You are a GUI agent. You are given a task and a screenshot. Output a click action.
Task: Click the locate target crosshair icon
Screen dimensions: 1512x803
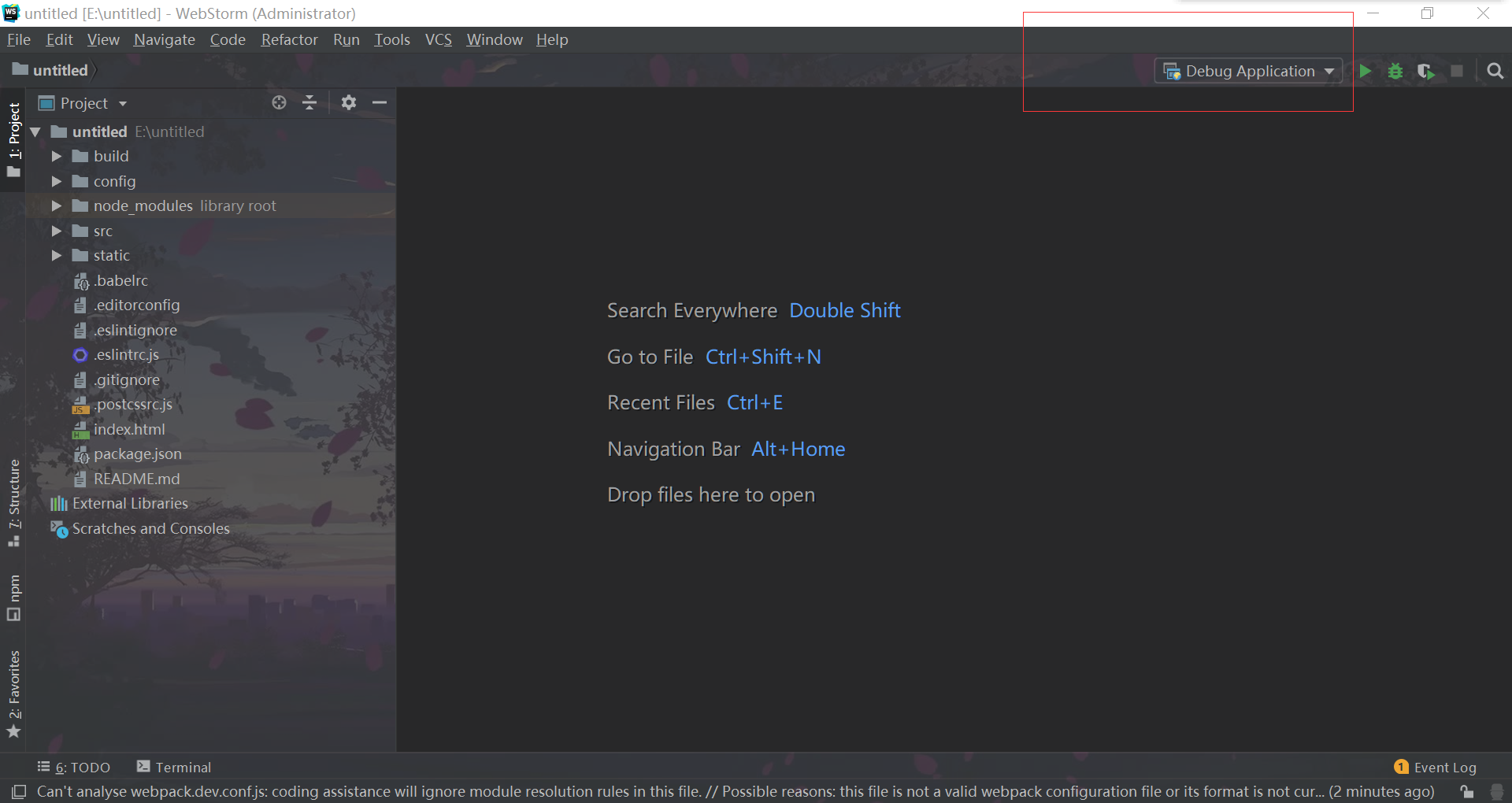click(x=279, y=102)
